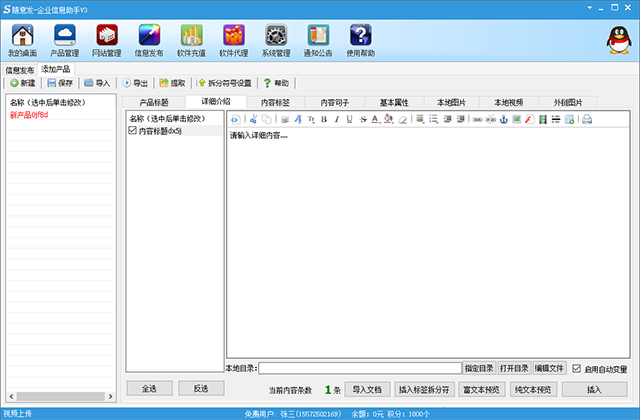Switch to 内容标签 tab
Image resolution: width=640 pixels, height=420 pixels.
[276, 102]
